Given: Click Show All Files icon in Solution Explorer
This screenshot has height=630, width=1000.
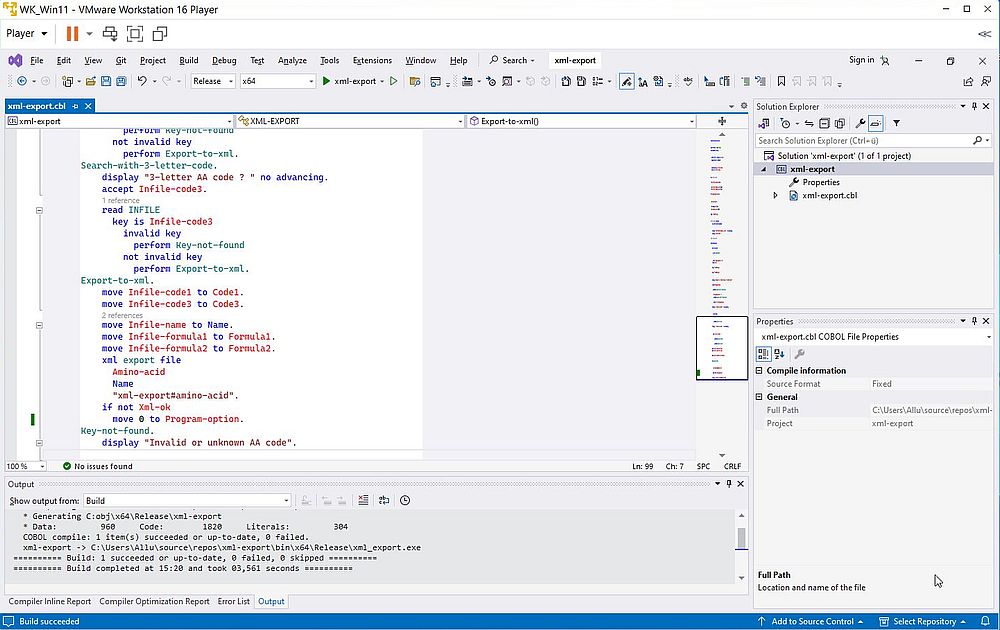Looking at the screenshot, I should pos(840,124).
